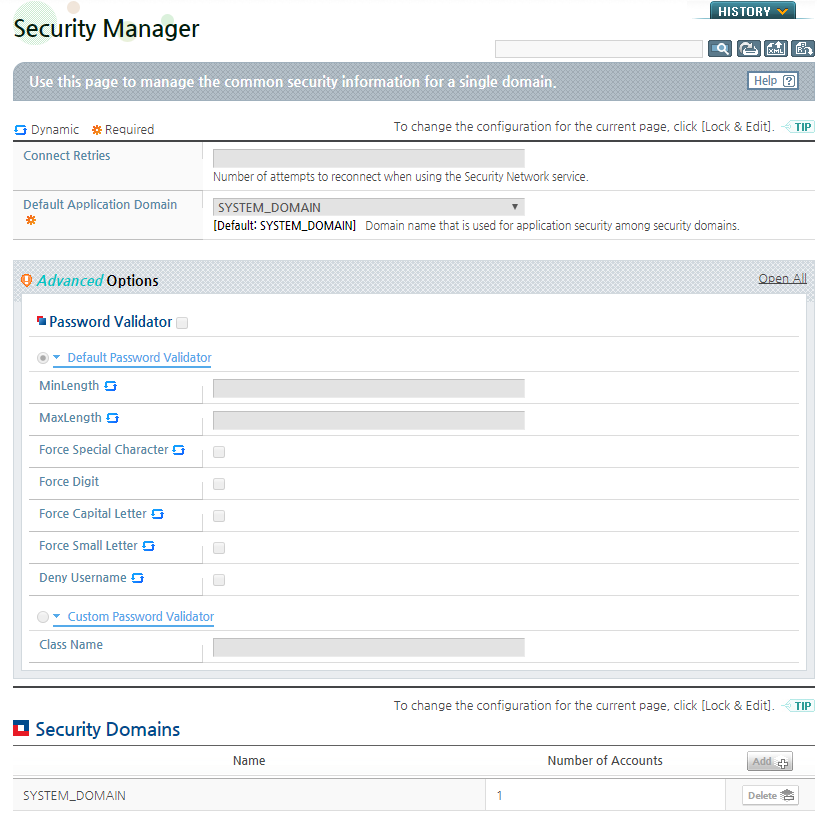The width and height of the screenshot is (817, 828).
Task: Click the MaxLength input field
Action: tap(369, 420)
